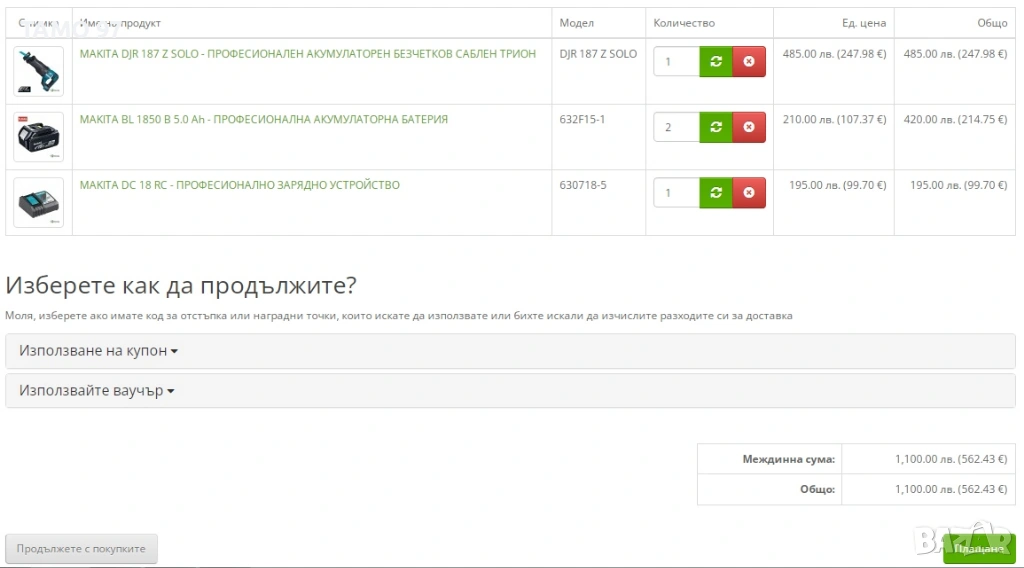Click the caret arrow next to Използване на купон

(x=174, y=352)
